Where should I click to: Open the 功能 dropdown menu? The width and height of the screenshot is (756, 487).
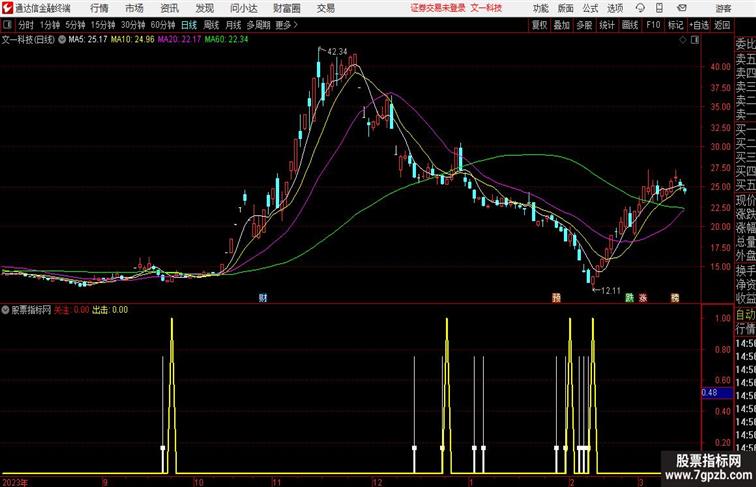point(540,8)
